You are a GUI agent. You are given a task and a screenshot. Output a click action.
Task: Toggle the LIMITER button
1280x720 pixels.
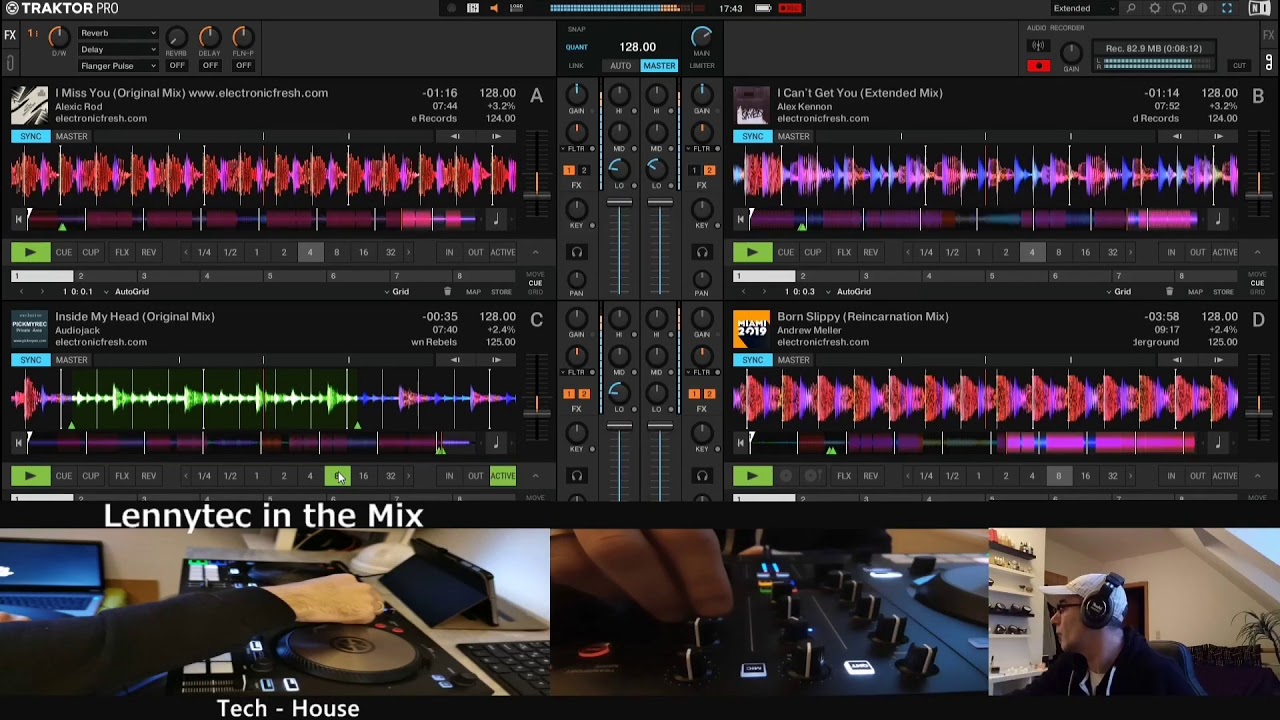click(702, 66)
